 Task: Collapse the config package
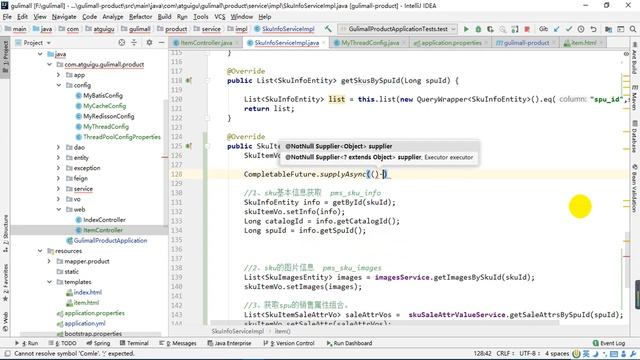[x=58, y=85]
